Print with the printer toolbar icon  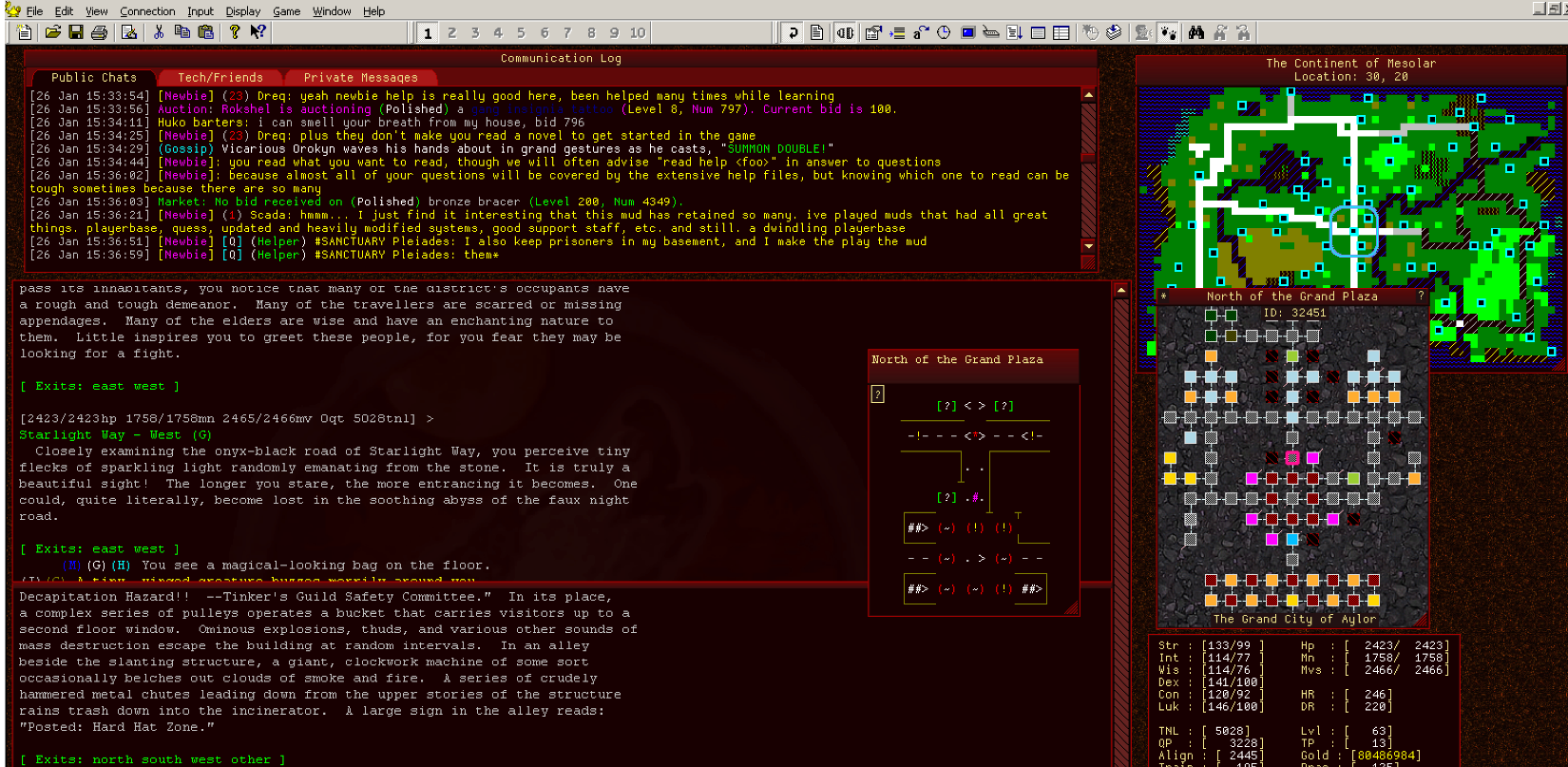99,32
